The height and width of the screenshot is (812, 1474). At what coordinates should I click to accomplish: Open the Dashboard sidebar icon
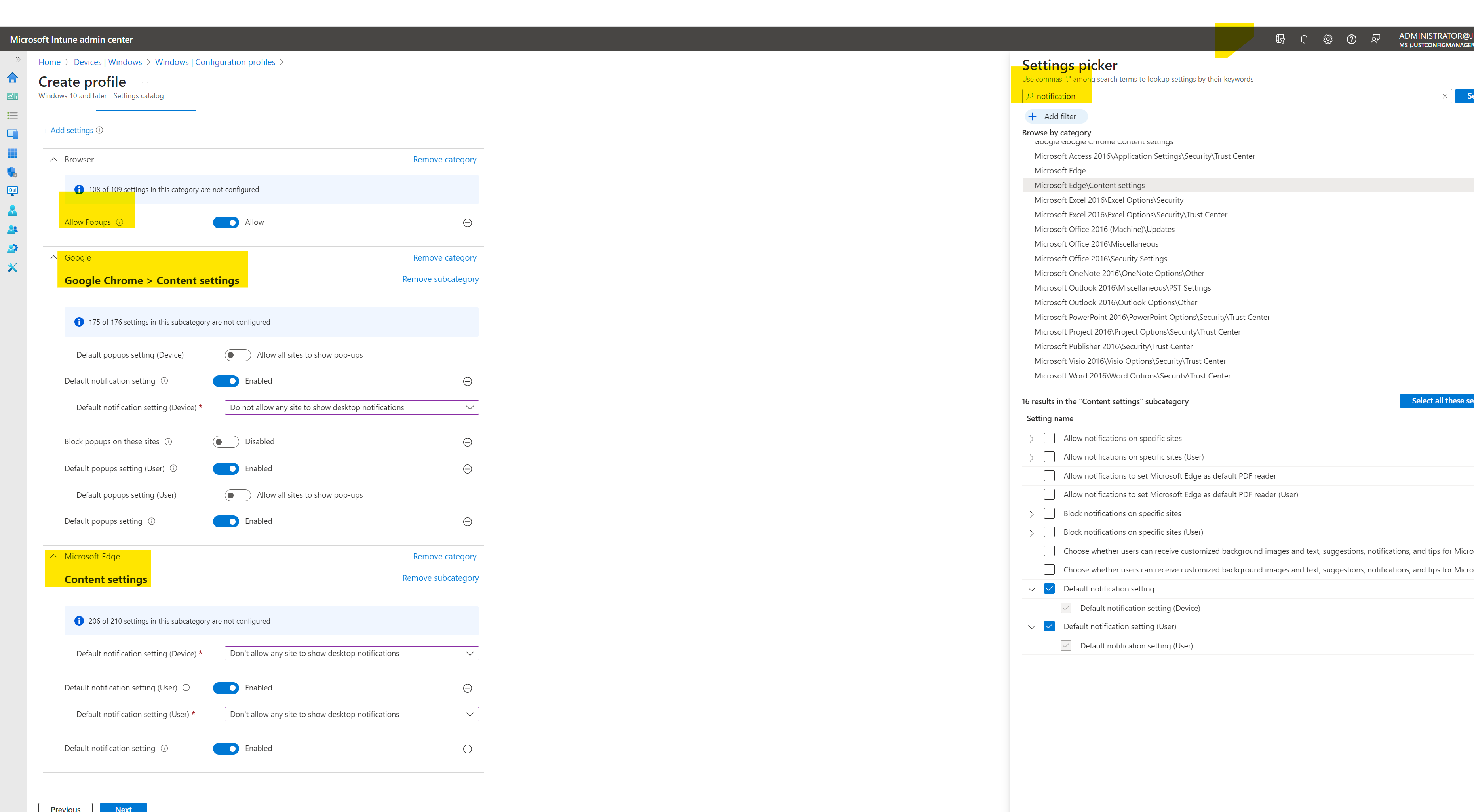pyautogui.click(x=12, y=96)
